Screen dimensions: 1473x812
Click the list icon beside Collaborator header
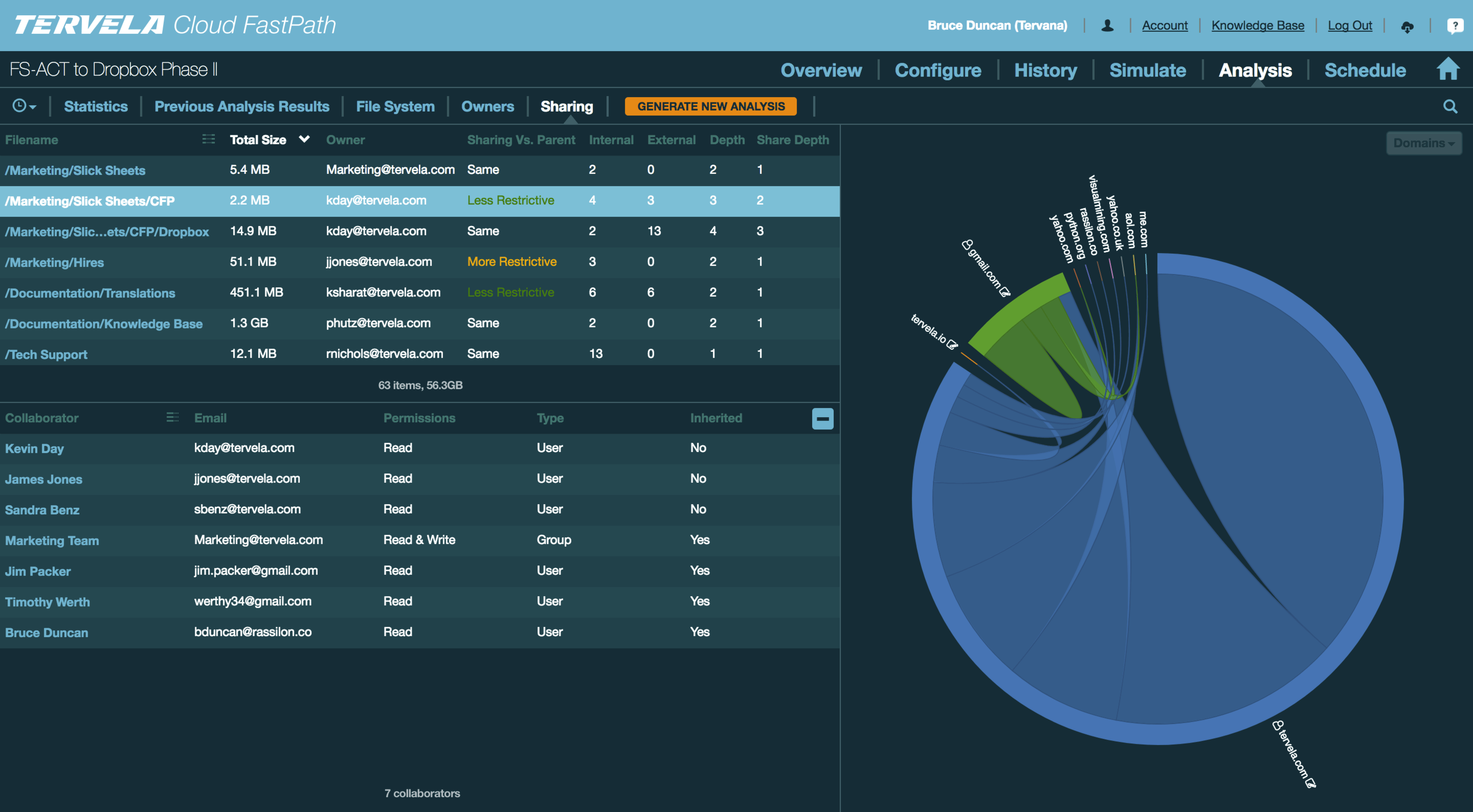point(172,418)
